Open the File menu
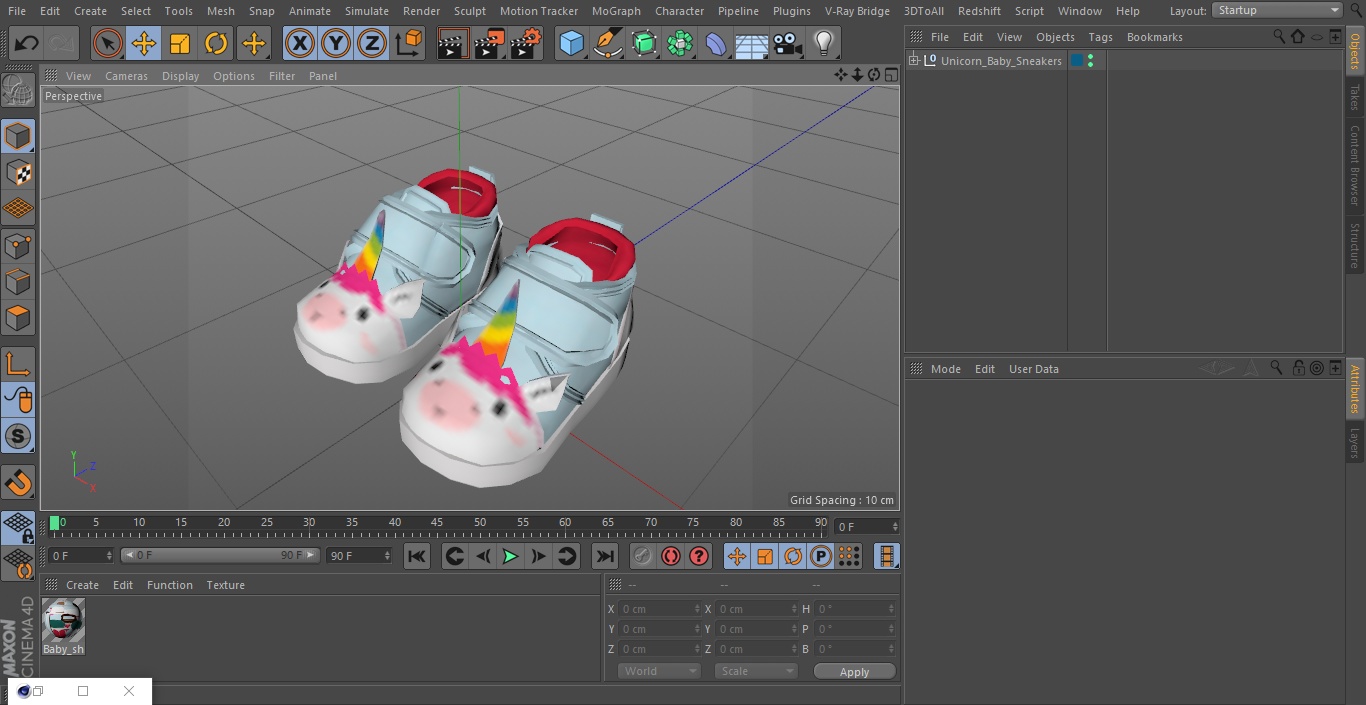1366x705 pixels. (17, 11)
